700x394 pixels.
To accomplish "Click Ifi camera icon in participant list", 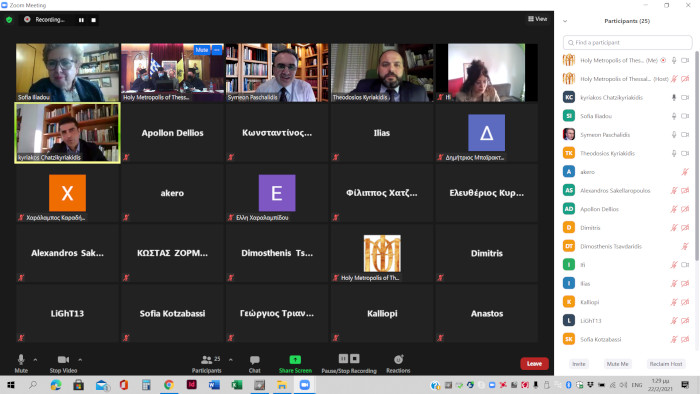I will point(685,265).
